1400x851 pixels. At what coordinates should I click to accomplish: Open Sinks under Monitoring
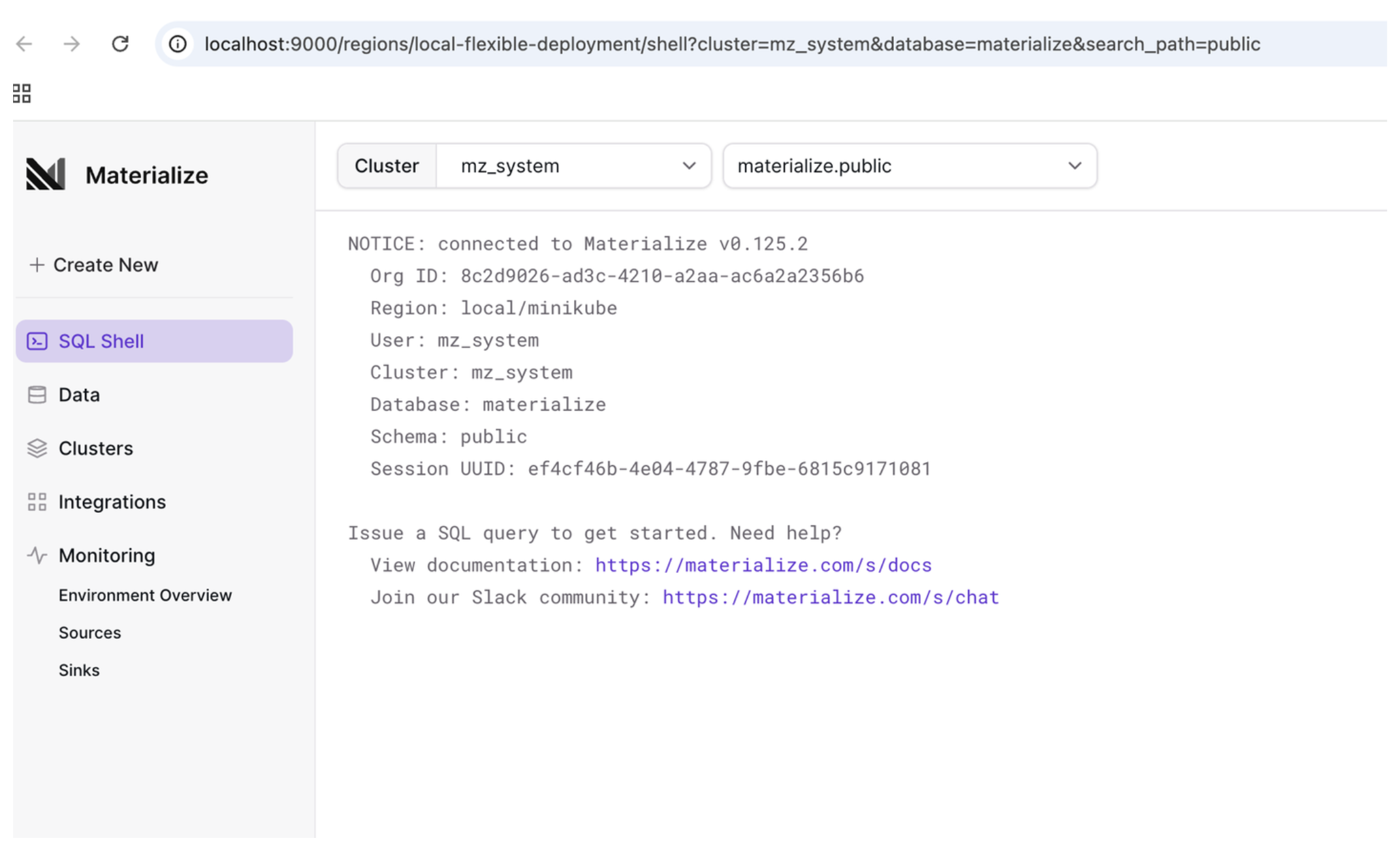coord(79,670)
